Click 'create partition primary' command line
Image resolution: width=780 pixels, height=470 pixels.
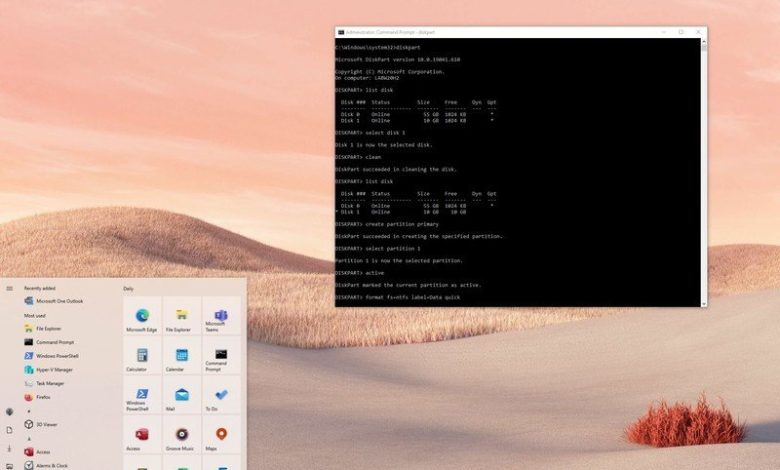[x=387, y=224]
